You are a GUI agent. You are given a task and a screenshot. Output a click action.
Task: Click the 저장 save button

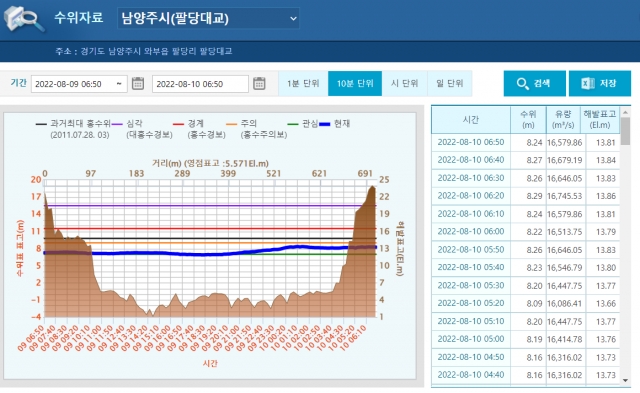(600, 84)
